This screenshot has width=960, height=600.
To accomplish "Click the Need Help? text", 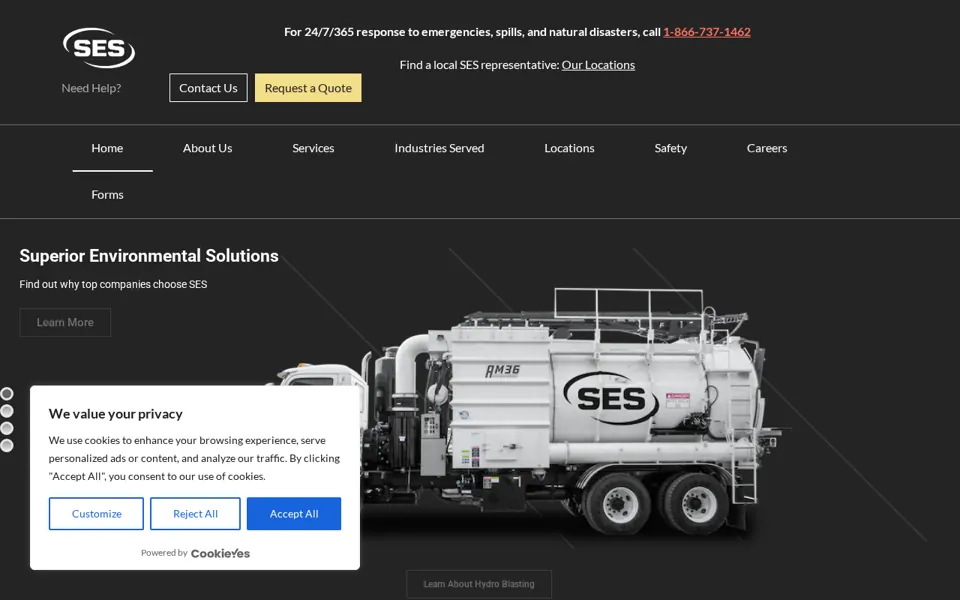I will point(91,88).
